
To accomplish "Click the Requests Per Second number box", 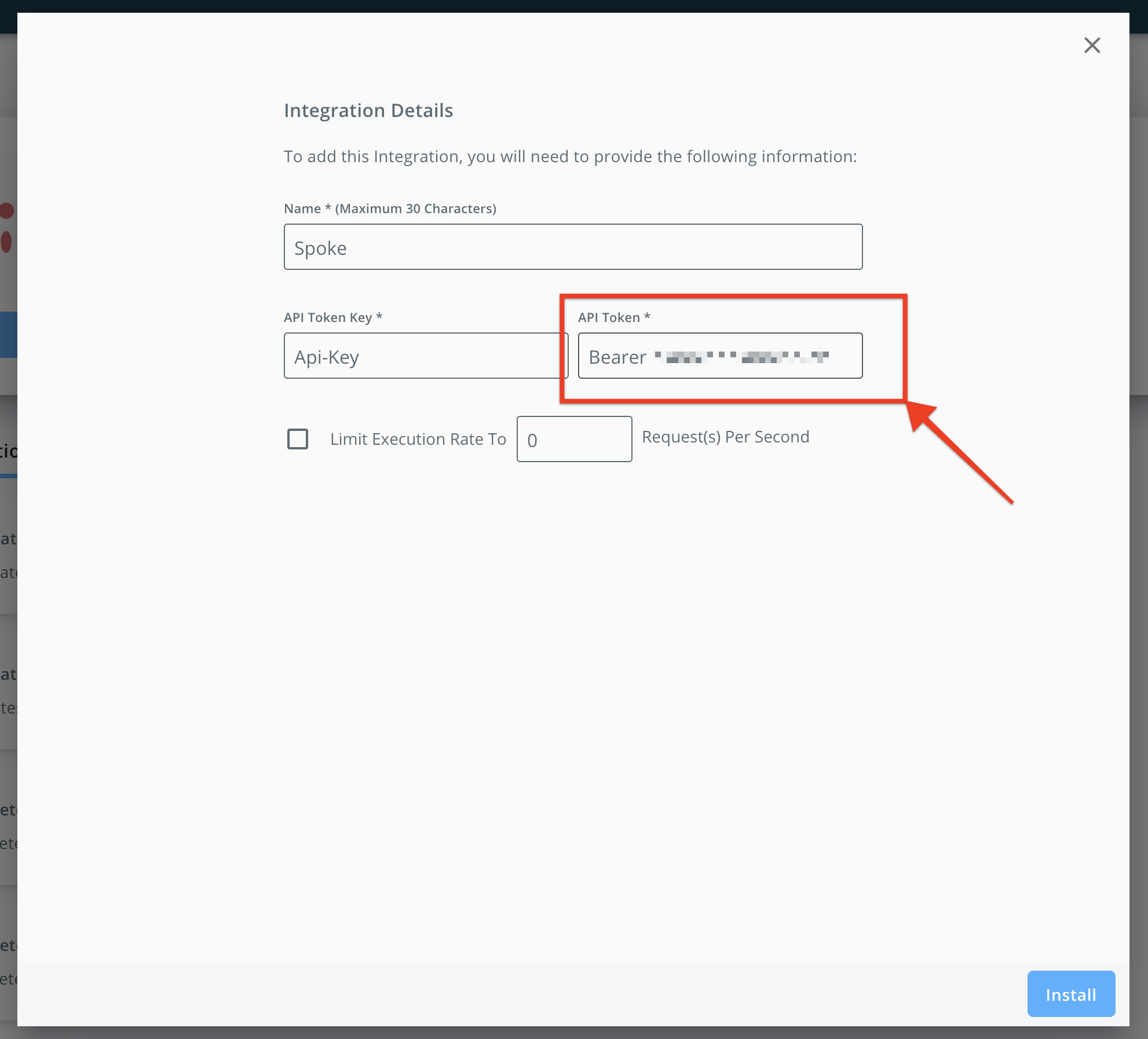I will pyautogui.click(x=574, y=439).
